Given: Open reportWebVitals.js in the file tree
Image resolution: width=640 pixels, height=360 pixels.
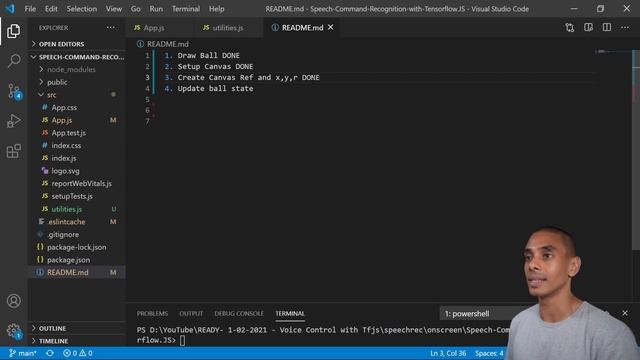Looking at the screenshot, I should [81, 183].
